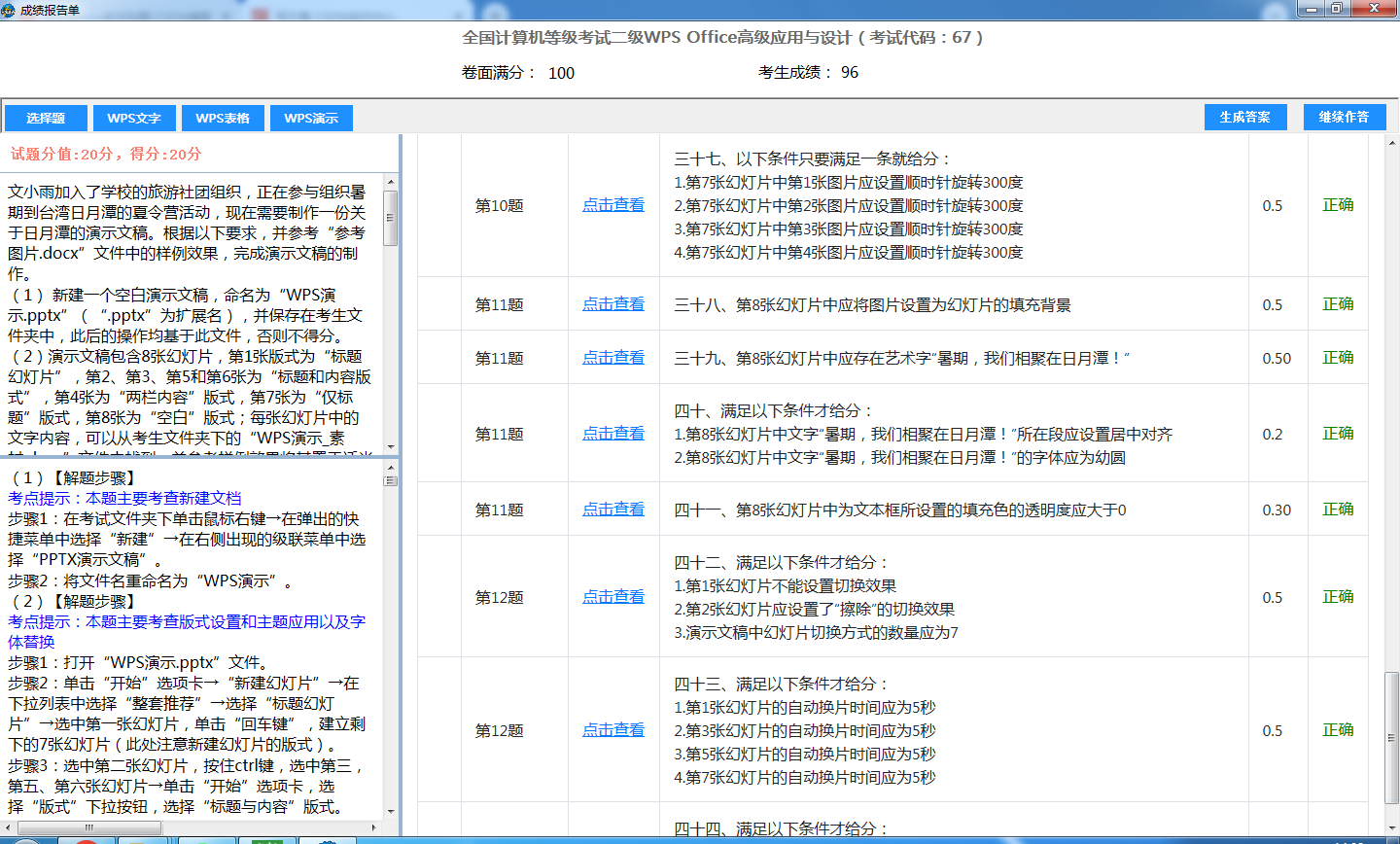The image size is (1400, 844).
Task: Click the （1）【解题步骤】 heading
Action: pyautogui.click(x=74, y=477)
